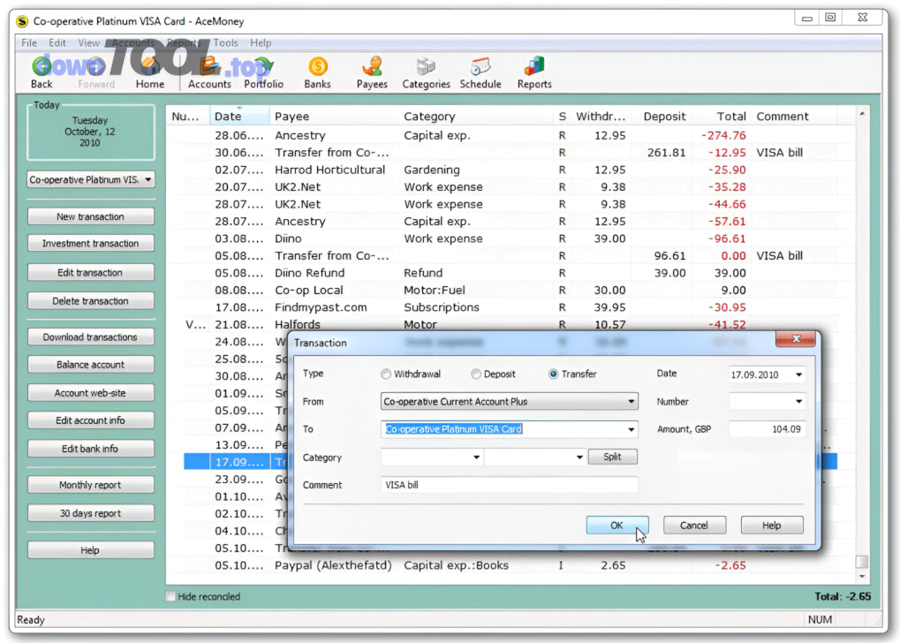Click Balance account button
This screenshot has width=900, height=643.
coord(91,365)
